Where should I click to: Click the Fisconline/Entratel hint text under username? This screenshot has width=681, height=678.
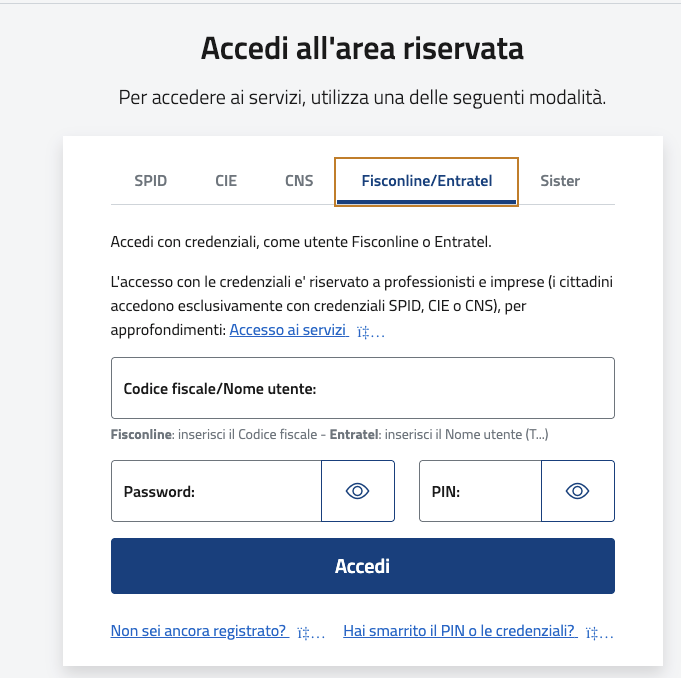(329, 434)
